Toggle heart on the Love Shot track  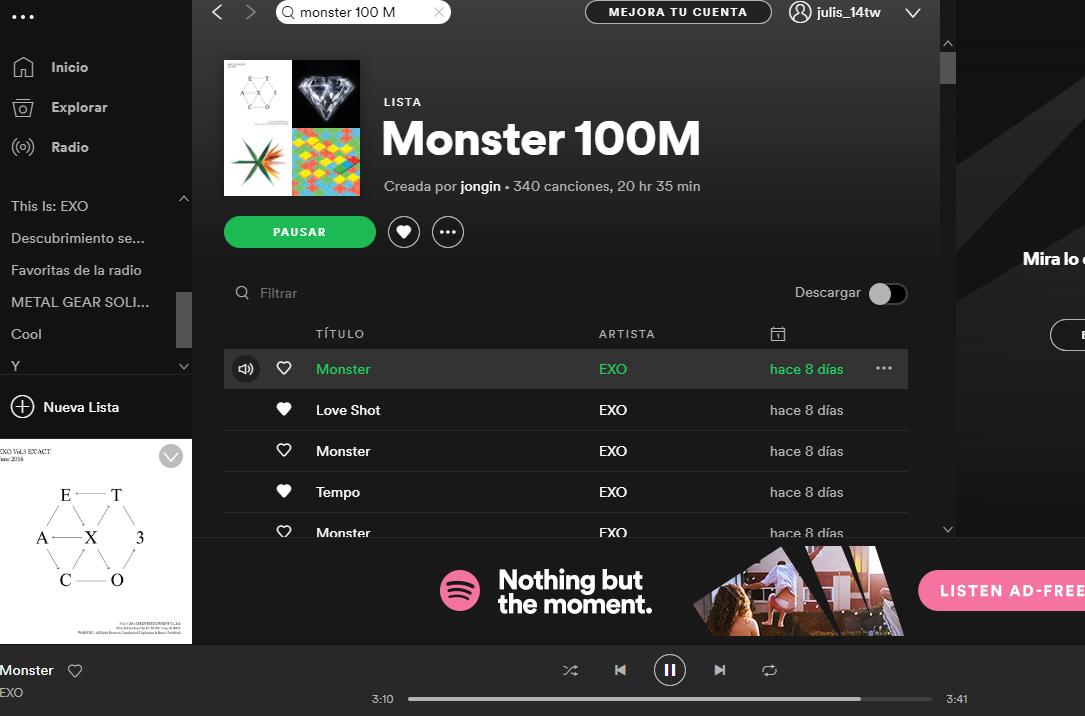[284, 409]
